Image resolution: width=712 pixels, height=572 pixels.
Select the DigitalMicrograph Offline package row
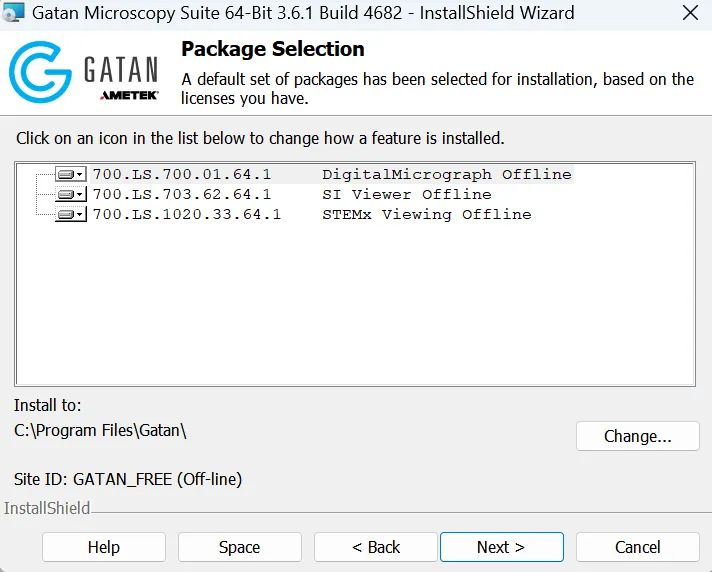point(332,174)
